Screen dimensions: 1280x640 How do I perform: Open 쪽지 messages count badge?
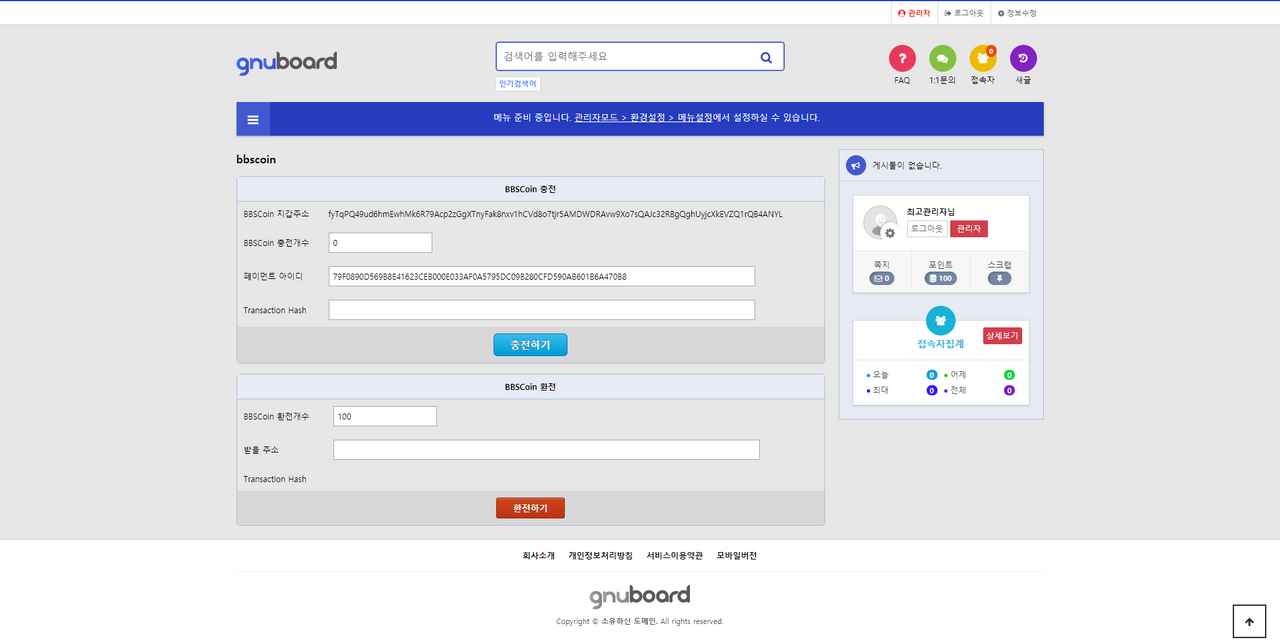[882, 278]
